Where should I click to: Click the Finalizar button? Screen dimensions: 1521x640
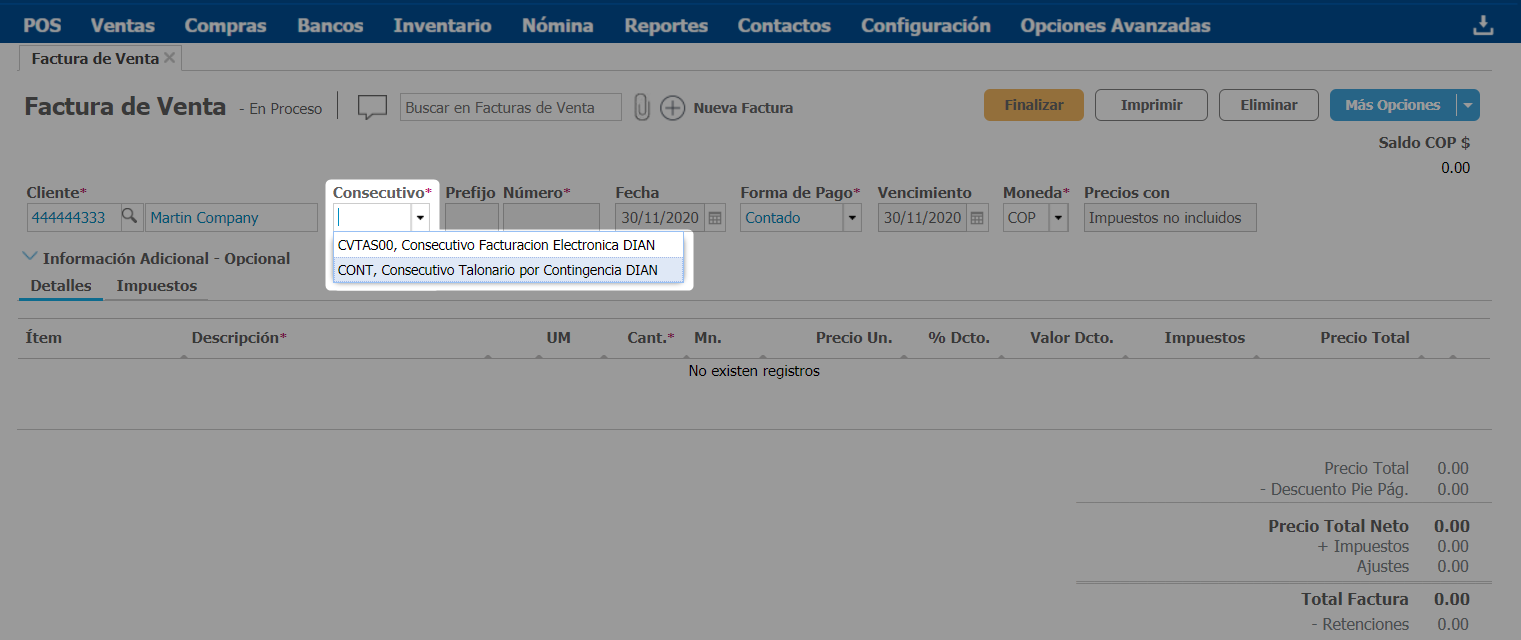click(x=1033, y=105)
